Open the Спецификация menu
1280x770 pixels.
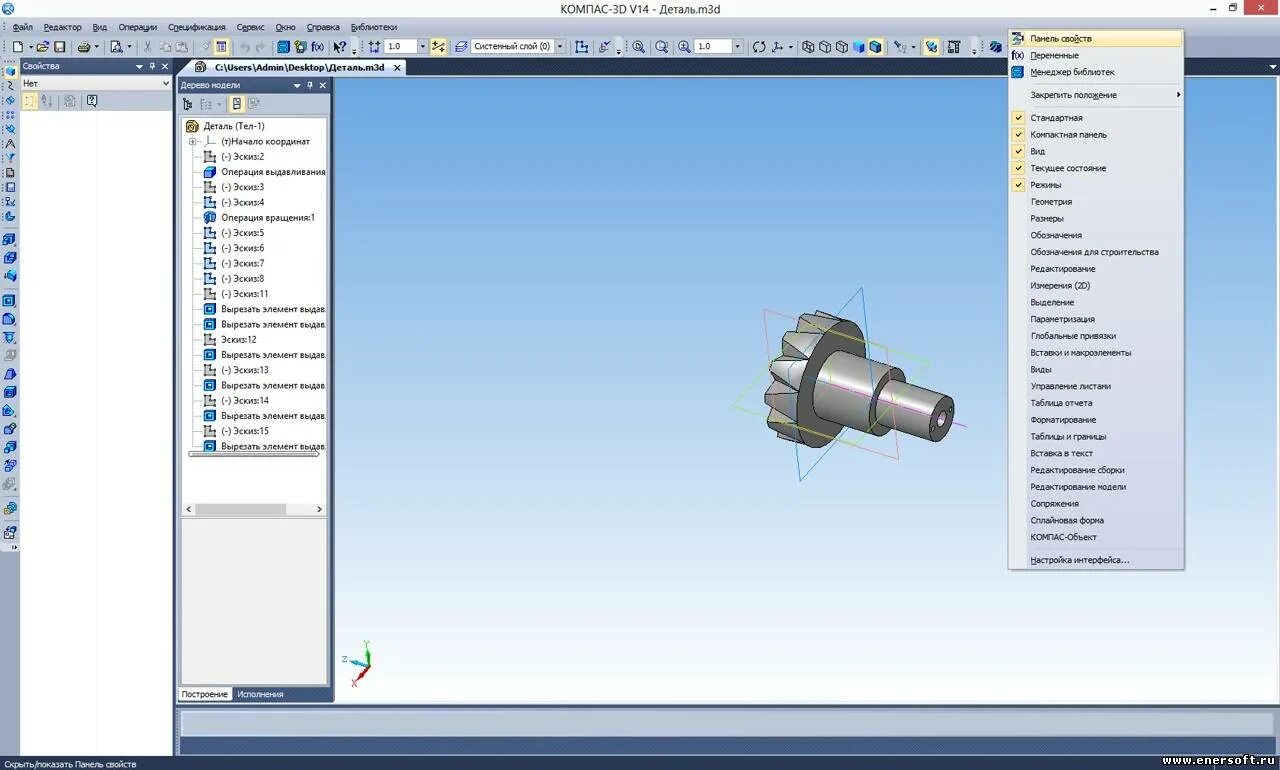tap(197, 27)
